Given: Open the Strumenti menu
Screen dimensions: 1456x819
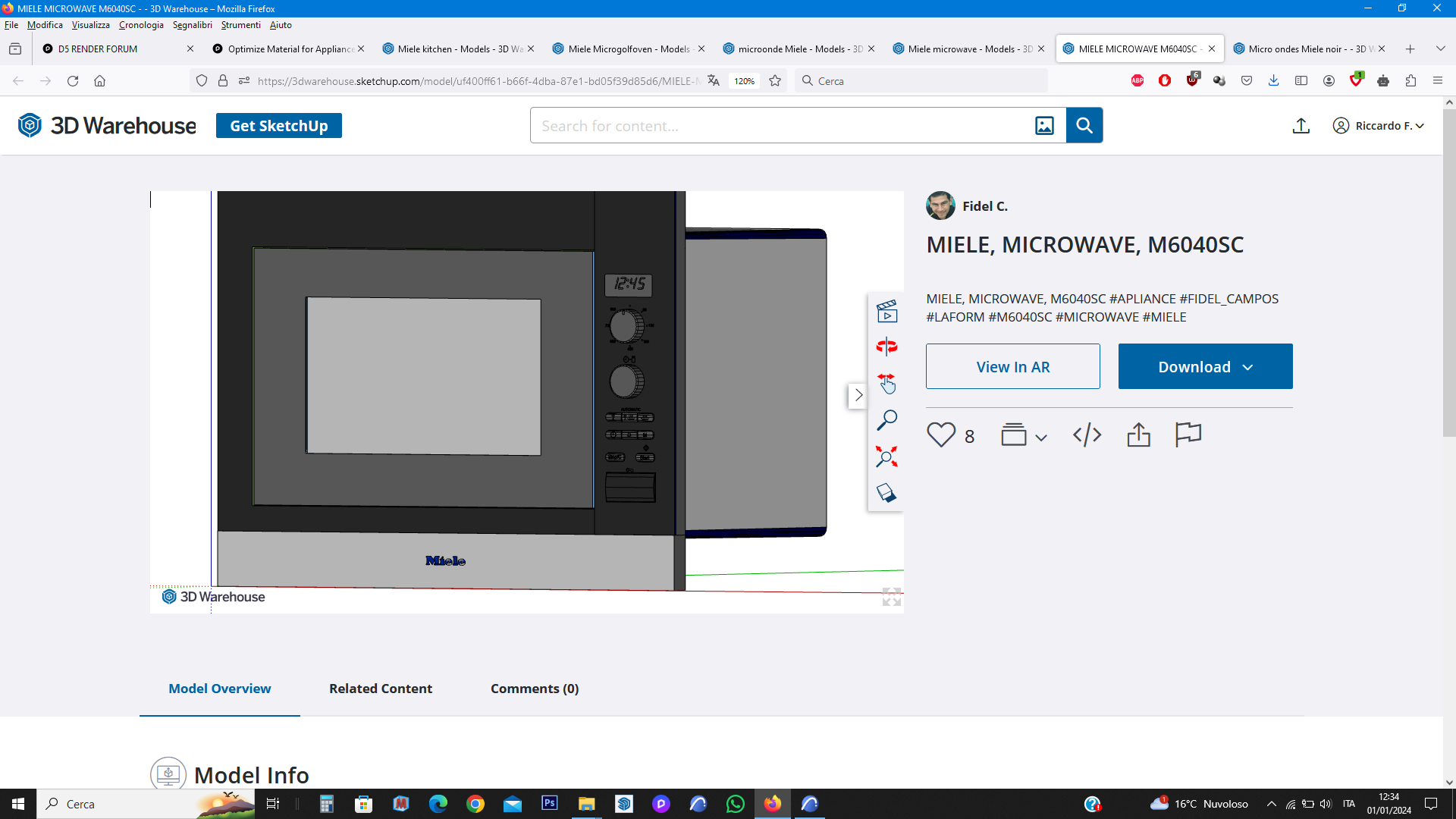Looking at the screenshot, I should [x=240, y=25].
